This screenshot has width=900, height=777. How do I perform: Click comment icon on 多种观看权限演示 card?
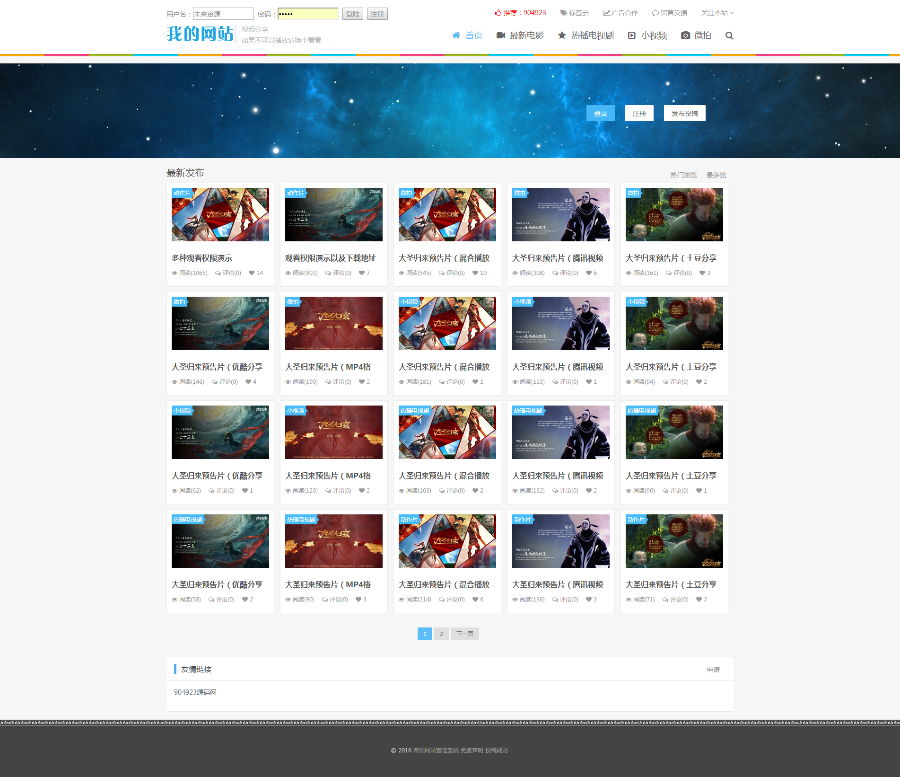(218, 273)
